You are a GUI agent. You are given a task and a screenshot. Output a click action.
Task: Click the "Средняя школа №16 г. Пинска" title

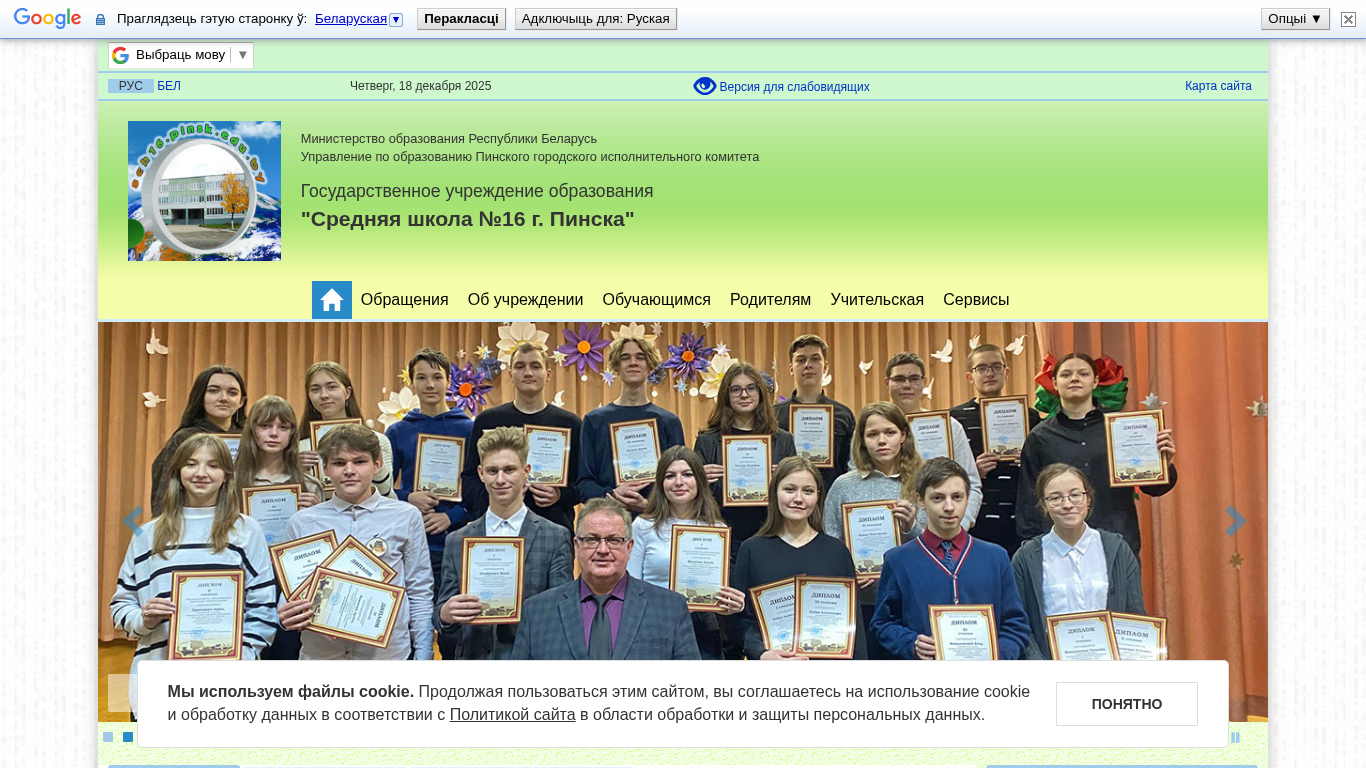pos(468,219)
